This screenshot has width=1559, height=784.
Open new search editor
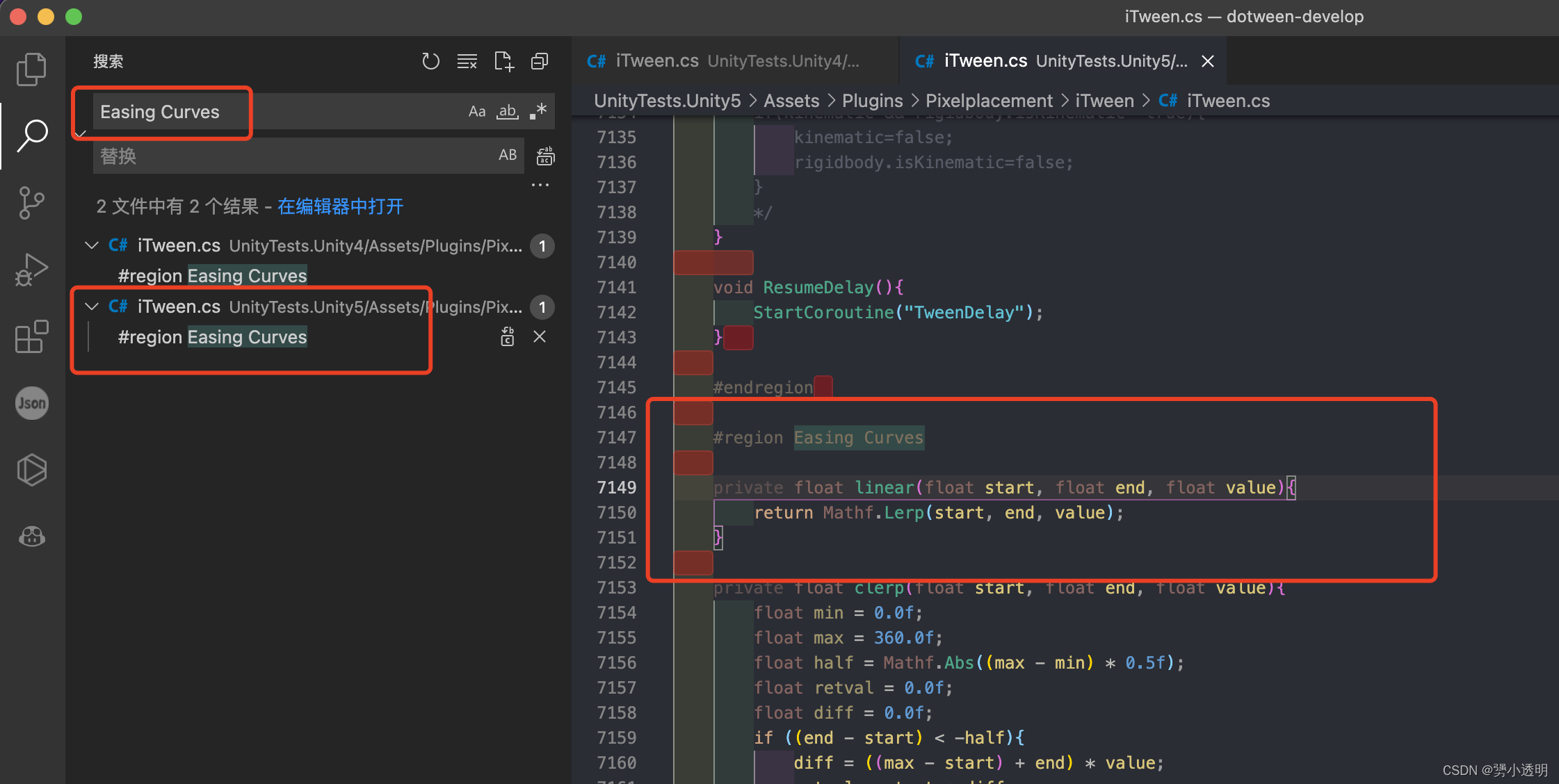pos(503,61)
